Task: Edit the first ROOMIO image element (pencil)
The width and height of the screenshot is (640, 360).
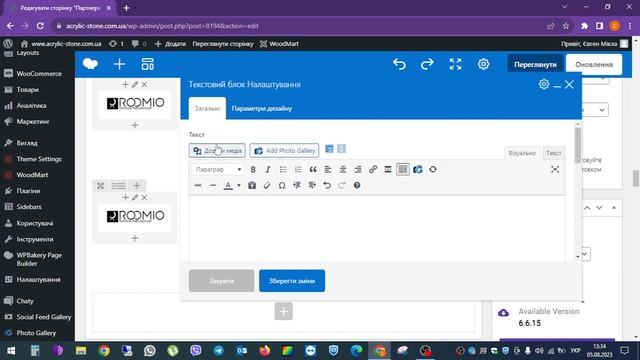Action: 135,84
